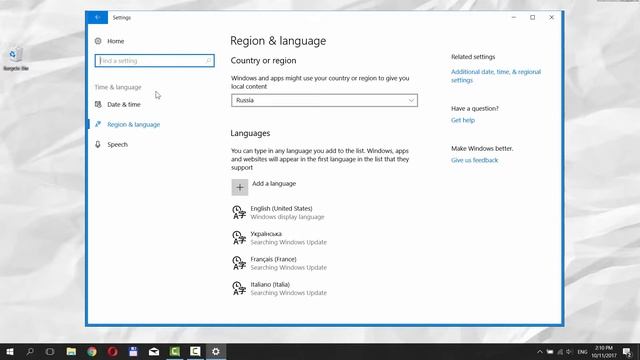Click the plus icon to add a language

click(x=240, y=187)
